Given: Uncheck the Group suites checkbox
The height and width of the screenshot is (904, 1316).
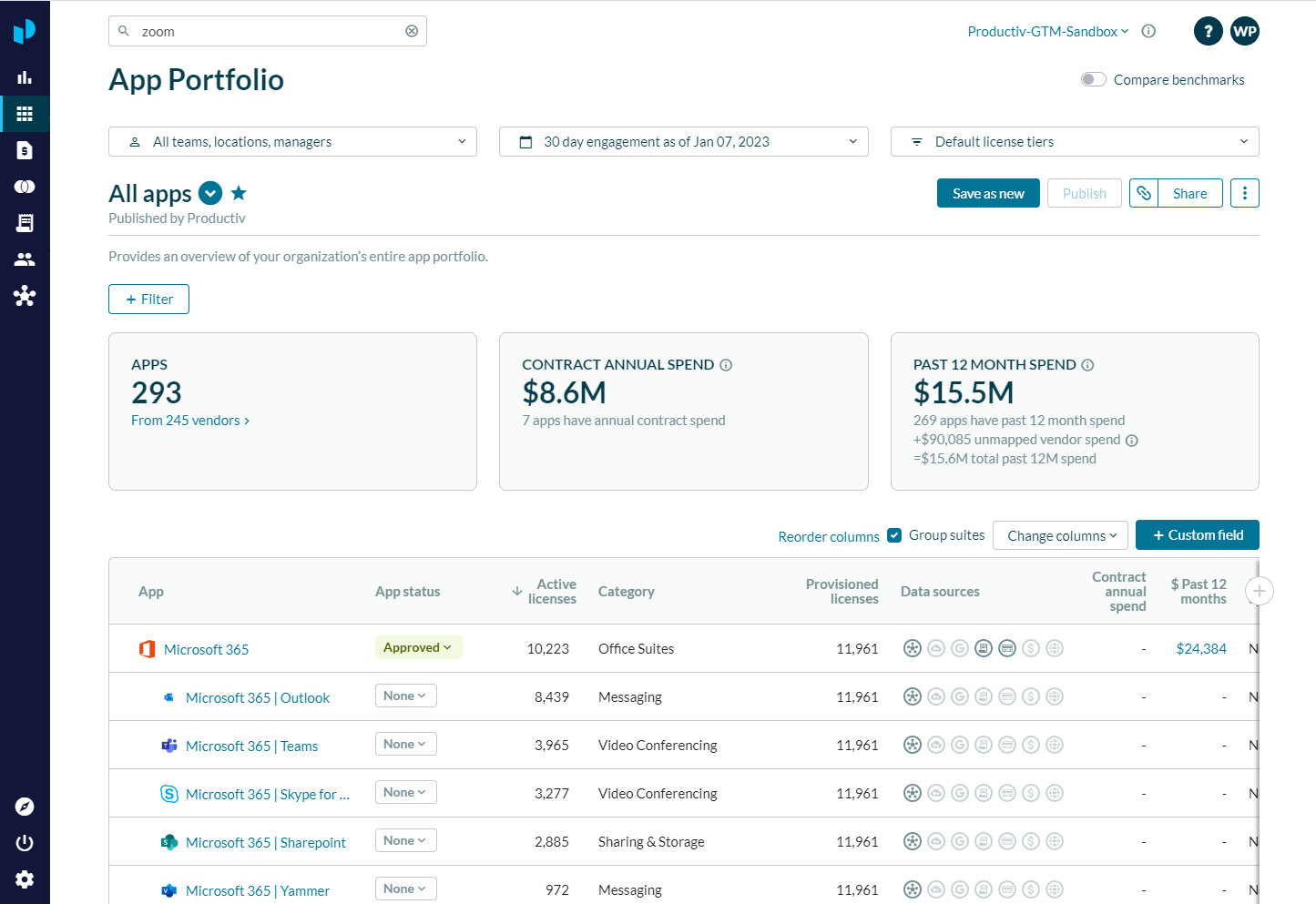Looking at the screenshot, I should [894, 535].
